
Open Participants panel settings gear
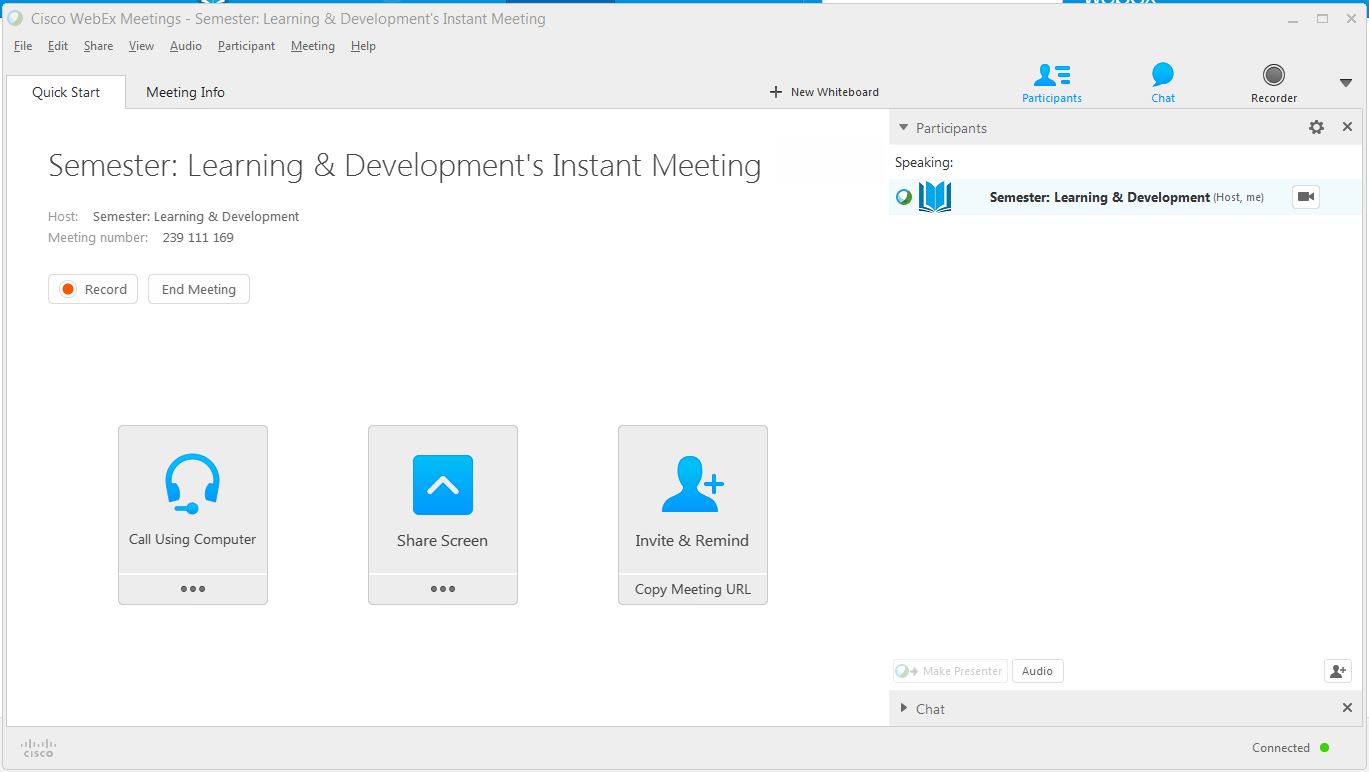[1316, 127]
